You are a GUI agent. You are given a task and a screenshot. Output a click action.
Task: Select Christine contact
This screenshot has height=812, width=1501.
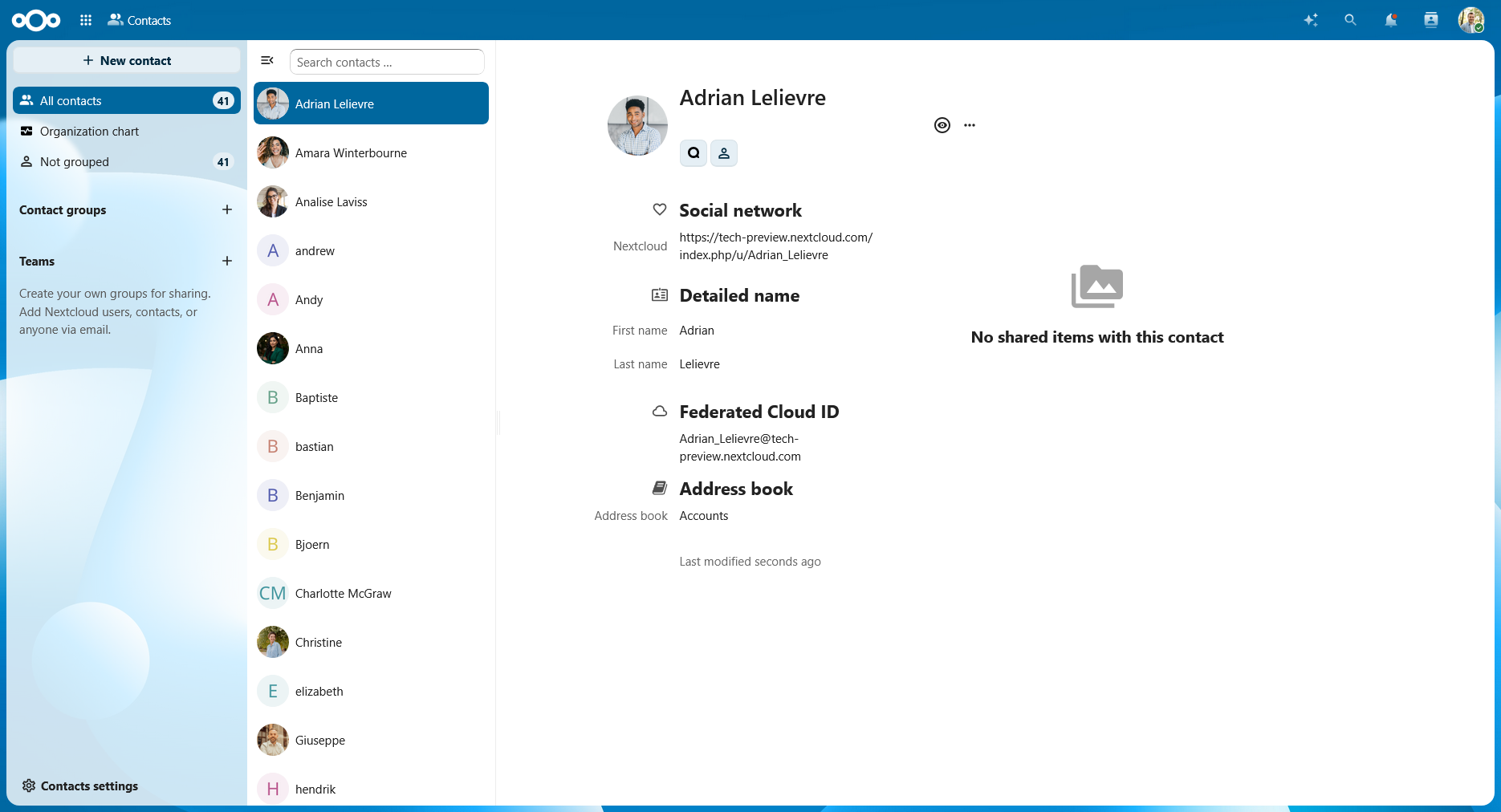tap(371, 642)
